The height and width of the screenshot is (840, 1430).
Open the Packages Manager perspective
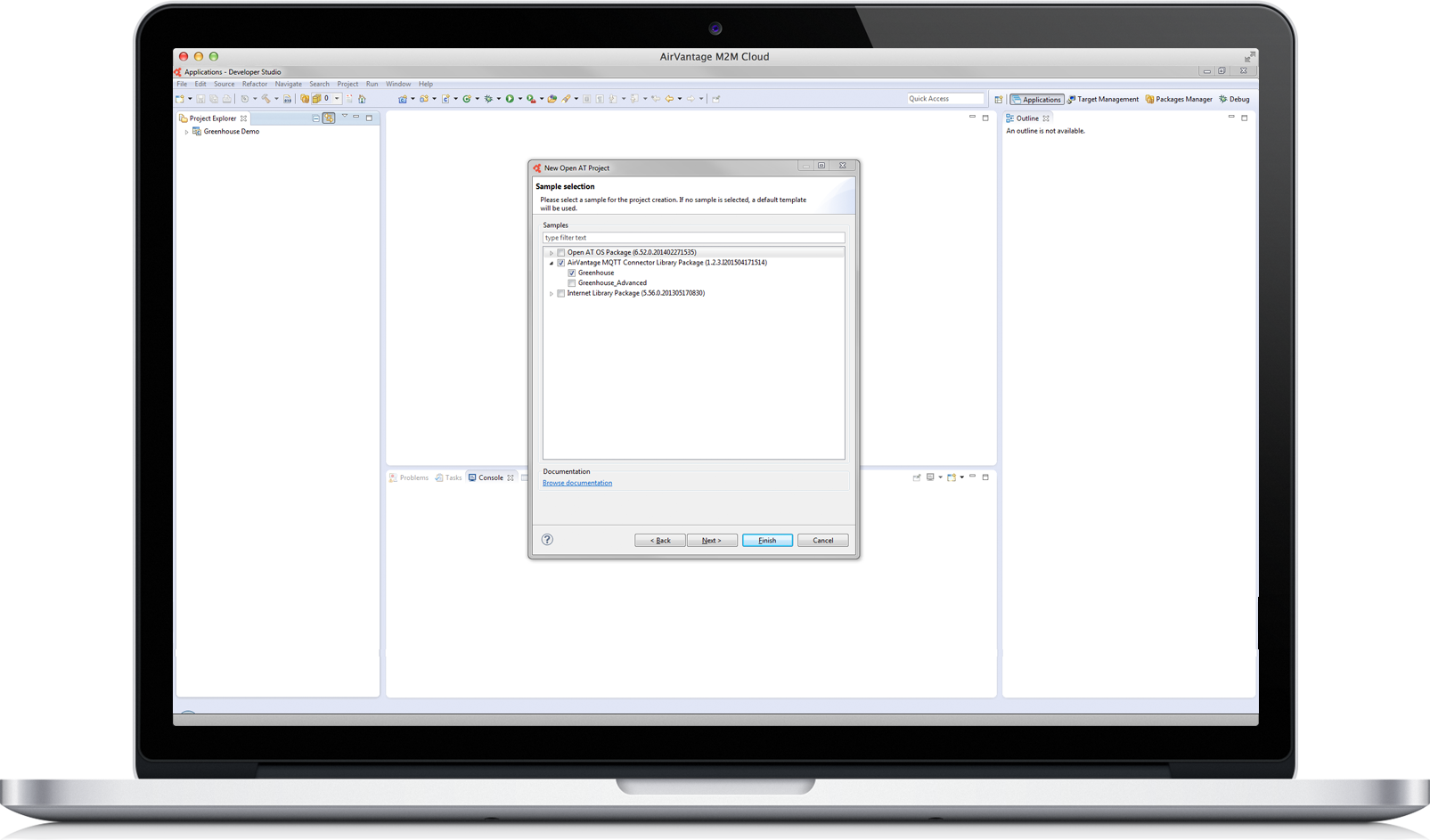[x=1179, y=99]
